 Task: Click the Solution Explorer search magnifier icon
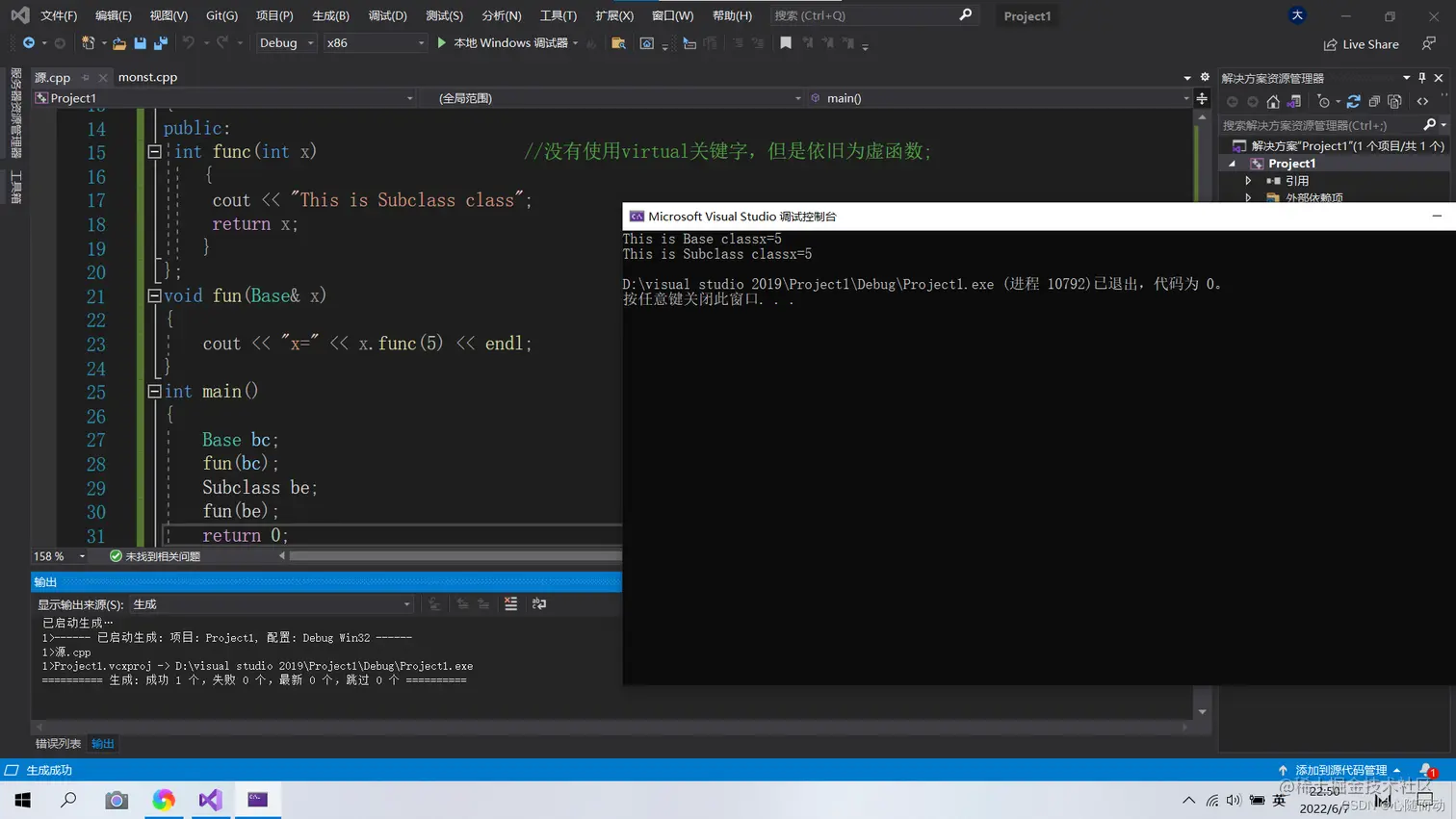point(1429,125)
